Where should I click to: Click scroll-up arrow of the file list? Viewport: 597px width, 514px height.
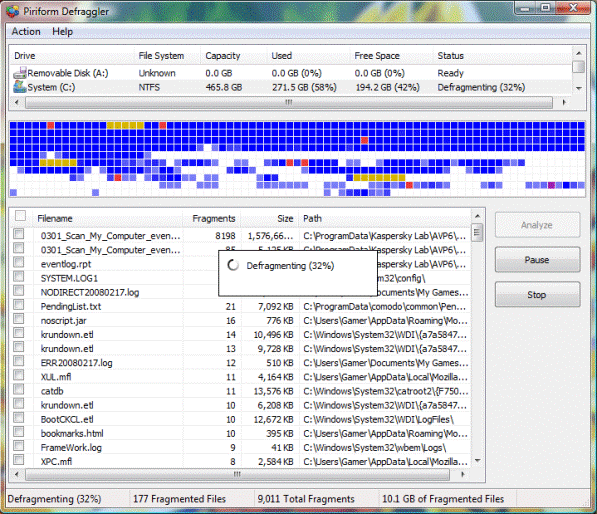477,217
